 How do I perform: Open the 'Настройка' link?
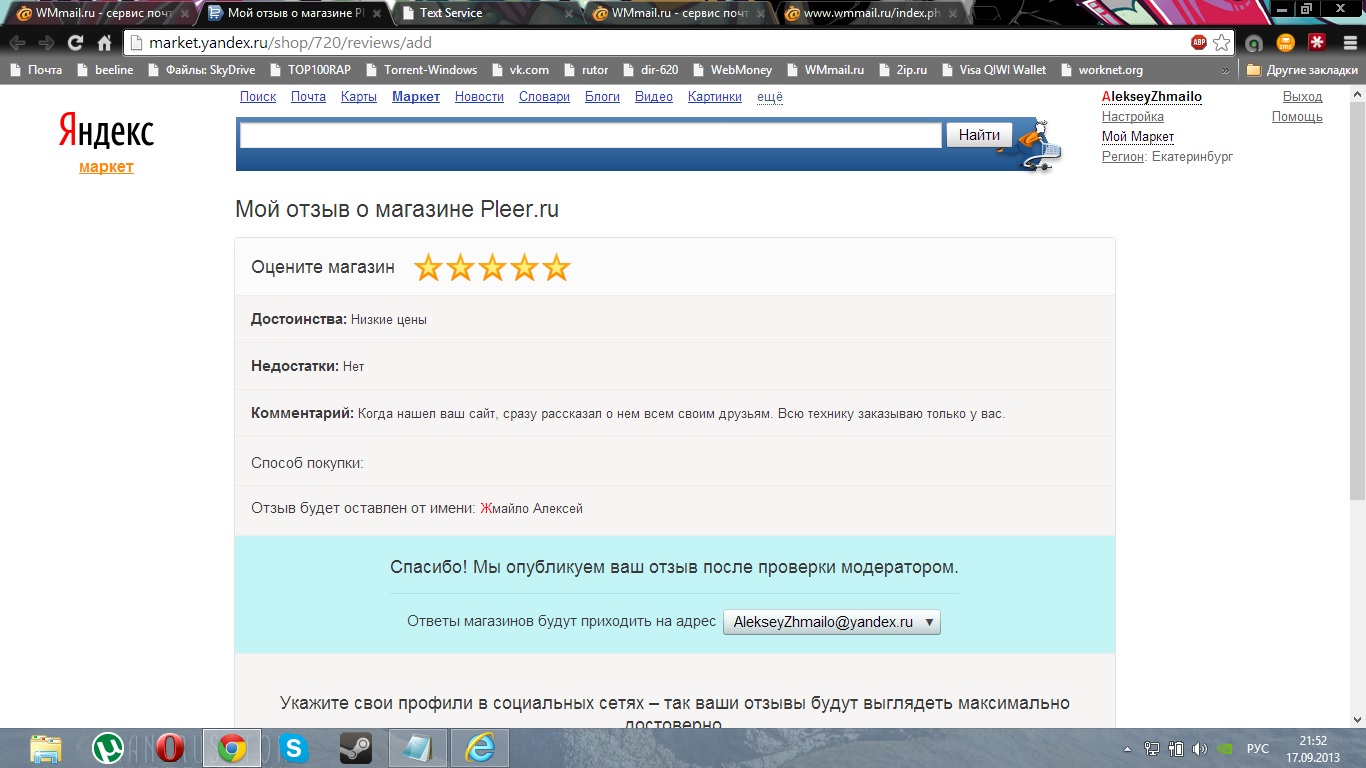(x=1133, y=117)
